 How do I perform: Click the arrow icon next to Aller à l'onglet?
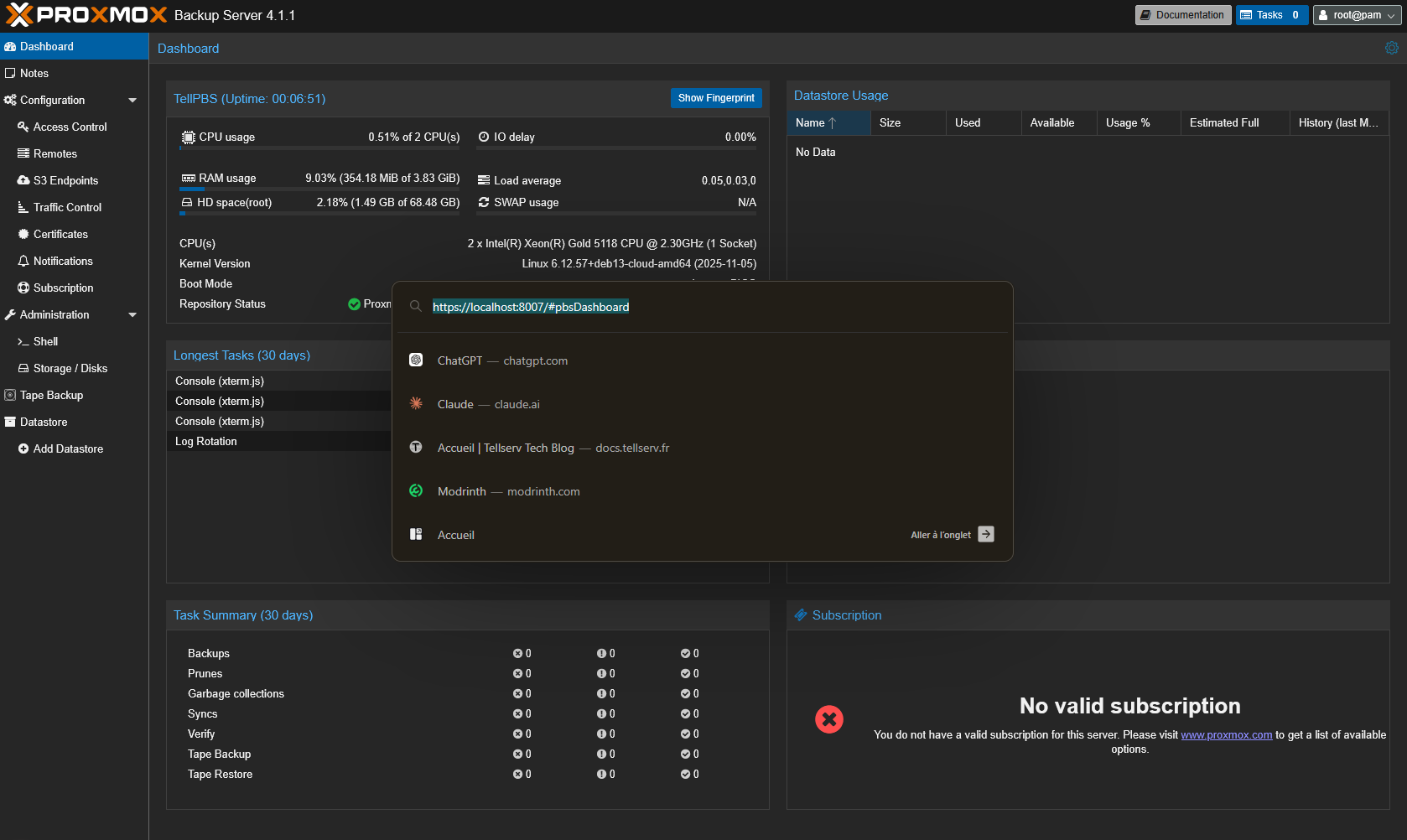tap(986, 535)
